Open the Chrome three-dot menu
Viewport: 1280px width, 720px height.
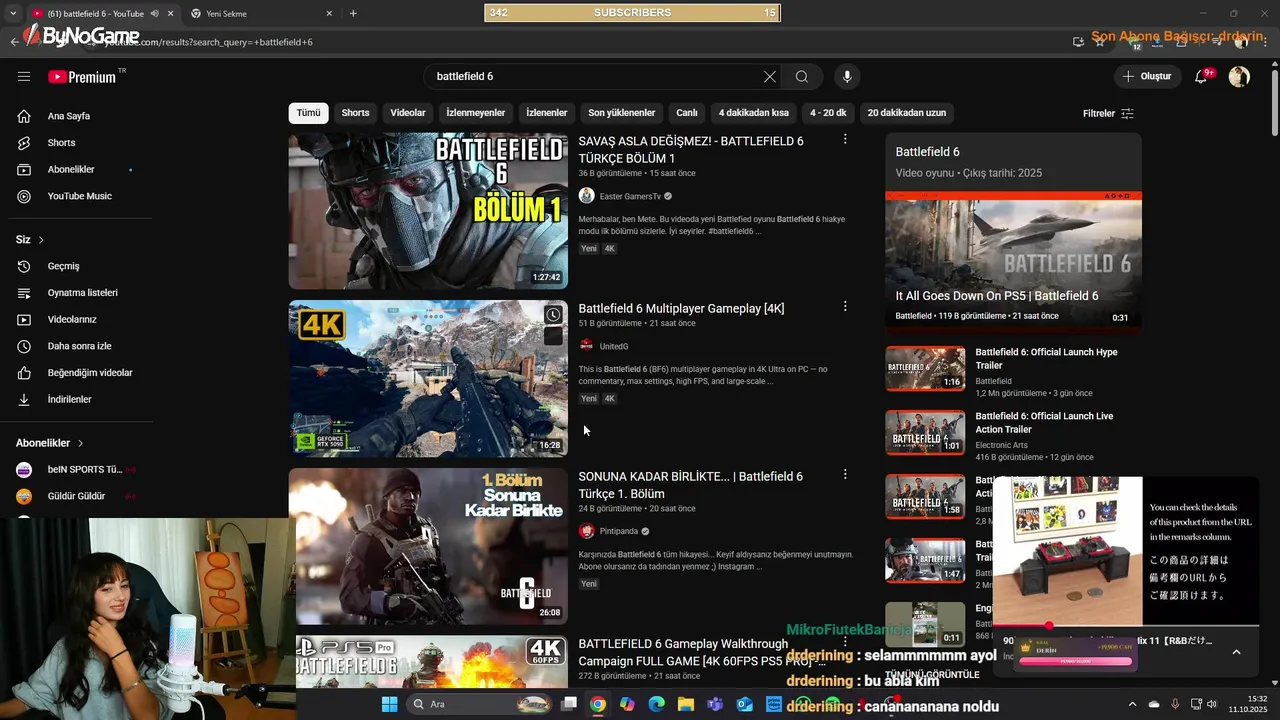(1264, 42)
